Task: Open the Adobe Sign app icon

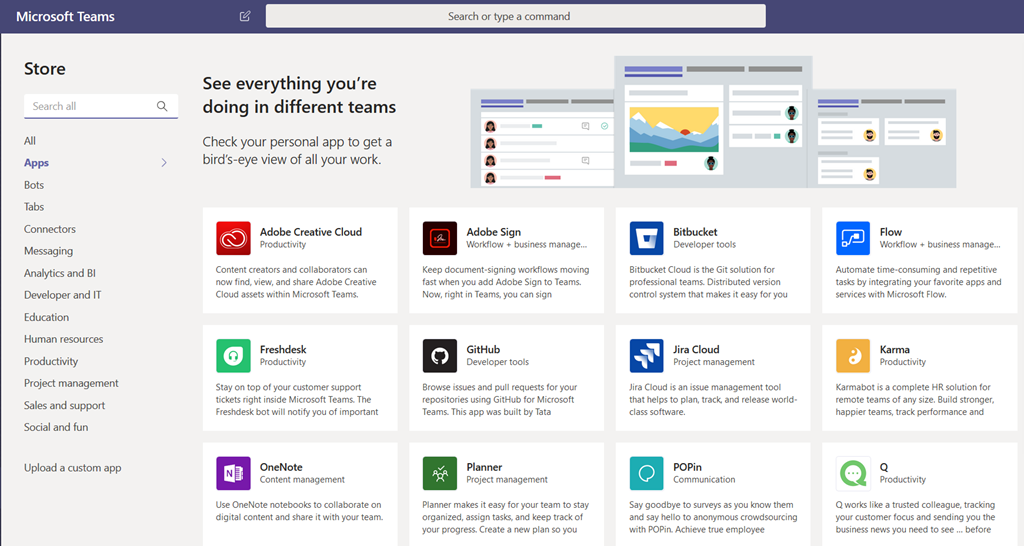Action: point(440,238)
